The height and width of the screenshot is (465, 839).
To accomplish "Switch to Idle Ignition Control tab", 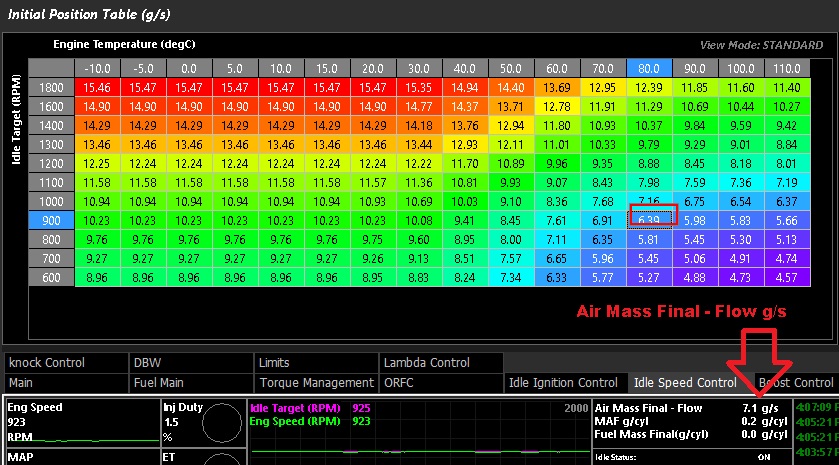I will 565,383.
